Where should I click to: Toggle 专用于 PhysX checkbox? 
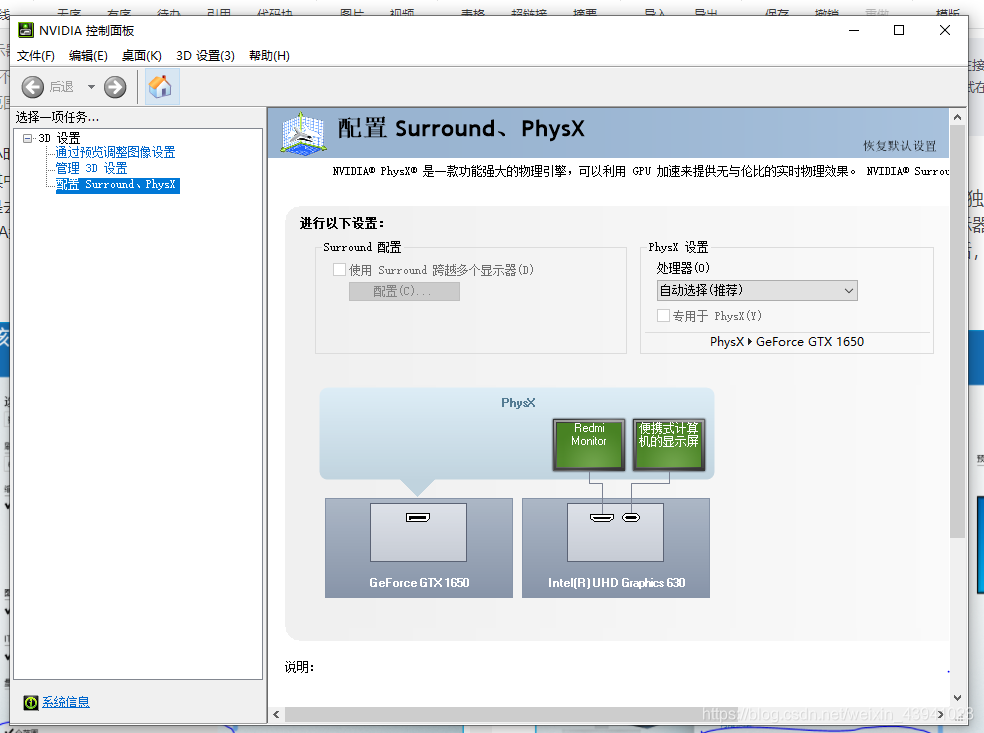(663, 316)
